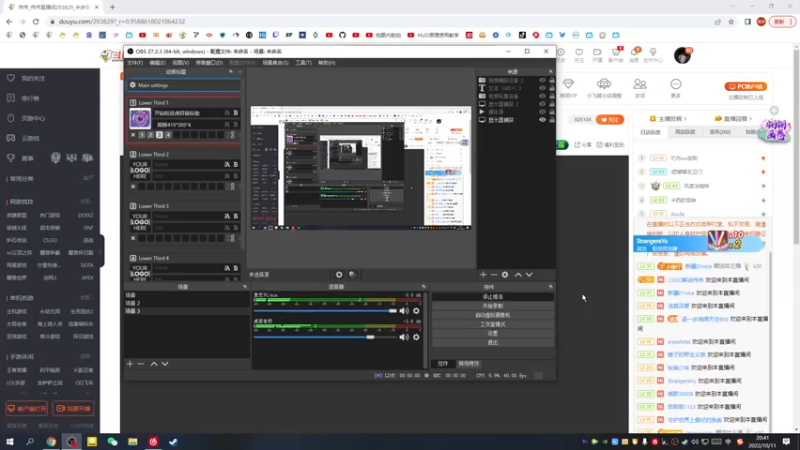Open preview properties gear below canvas
Image resolution: width=800 pixels, height=450 pixels.
339,274
